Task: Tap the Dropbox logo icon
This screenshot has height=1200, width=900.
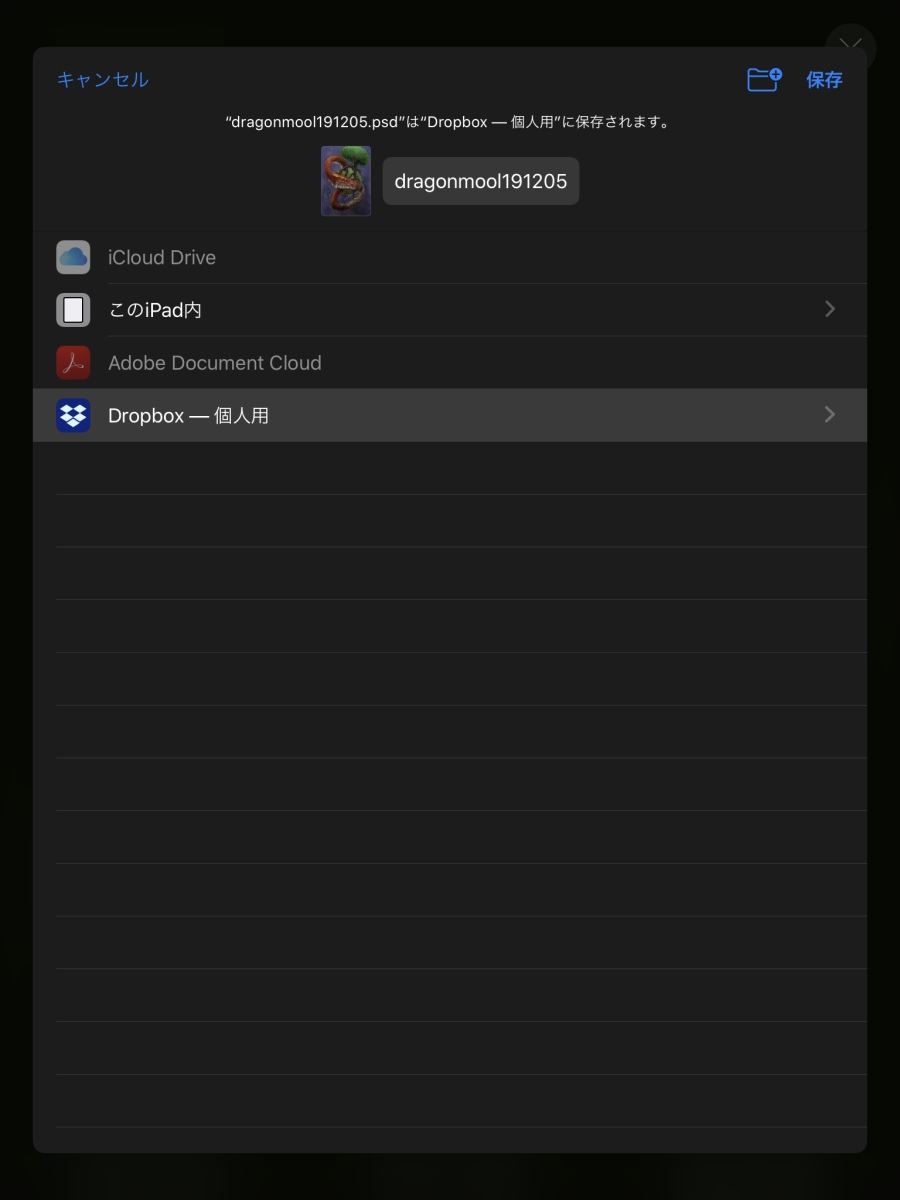Action: 73,415
